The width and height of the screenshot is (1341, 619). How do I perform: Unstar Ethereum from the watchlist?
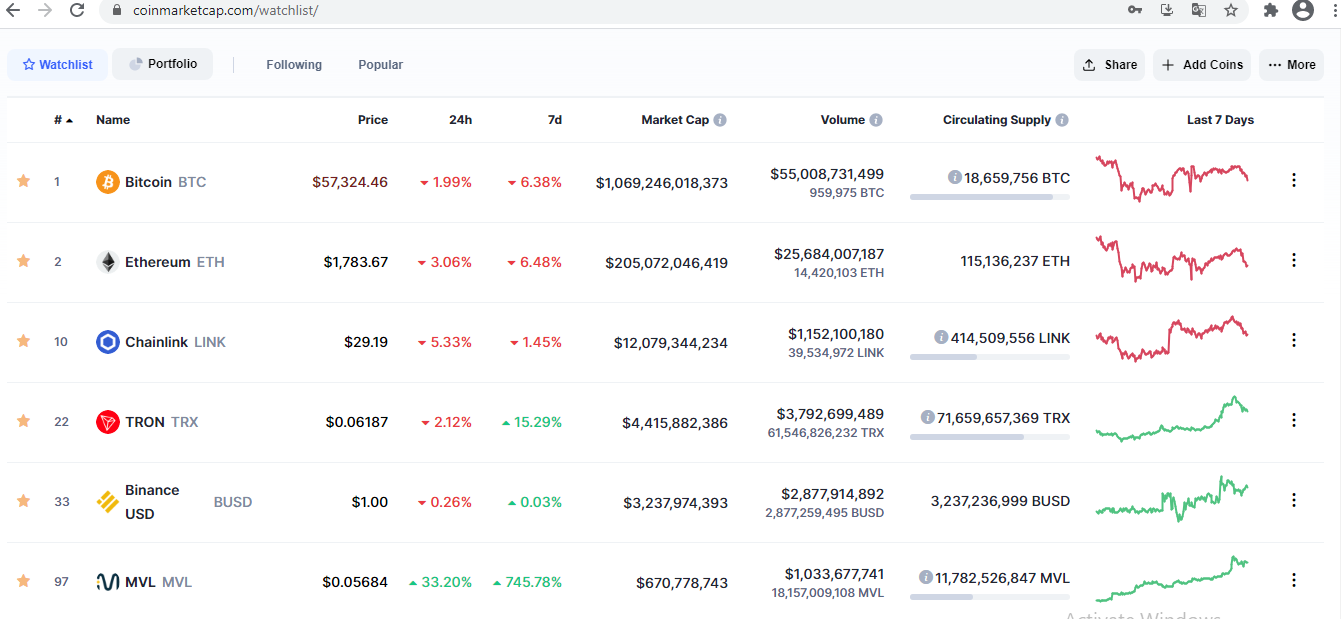tap(23, 261)
